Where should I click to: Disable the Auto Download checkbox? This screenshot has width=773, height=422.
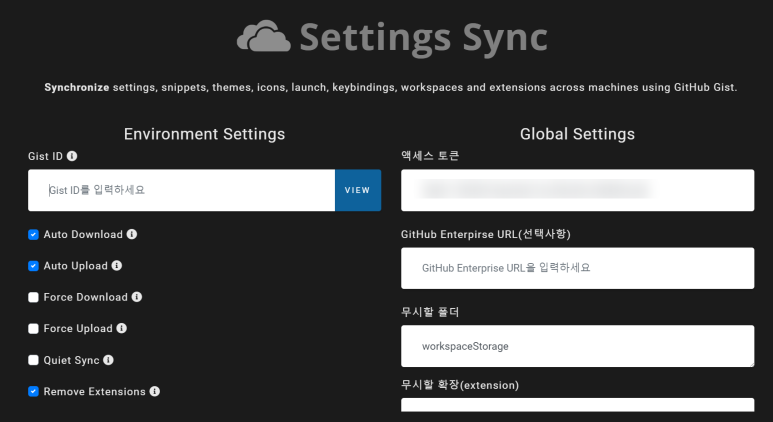pyautogui.click(x=33, y=235)
